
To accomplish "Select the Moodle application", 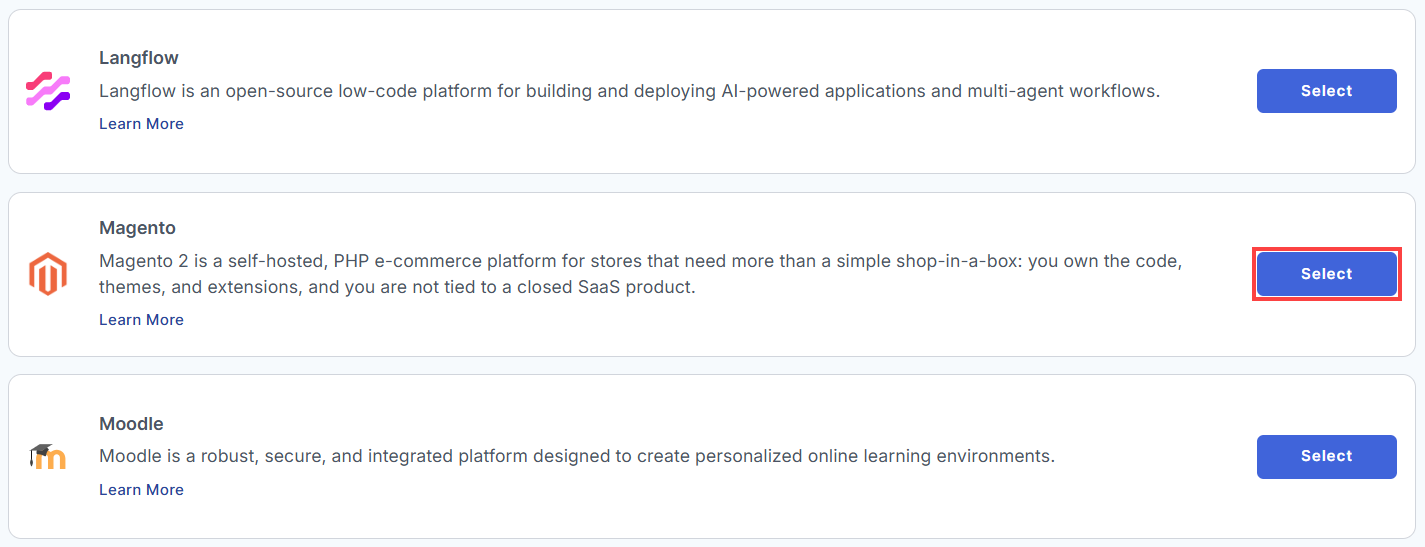I will [1326, 456].
